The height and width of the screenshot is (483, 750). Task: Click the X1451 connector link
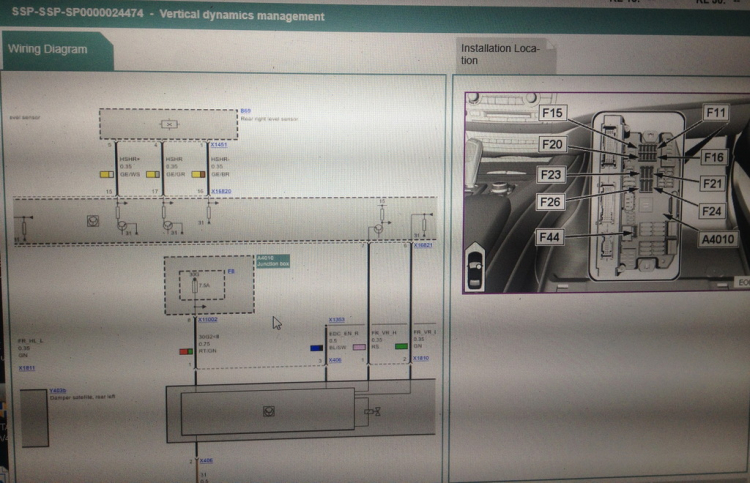click(219, 144)
